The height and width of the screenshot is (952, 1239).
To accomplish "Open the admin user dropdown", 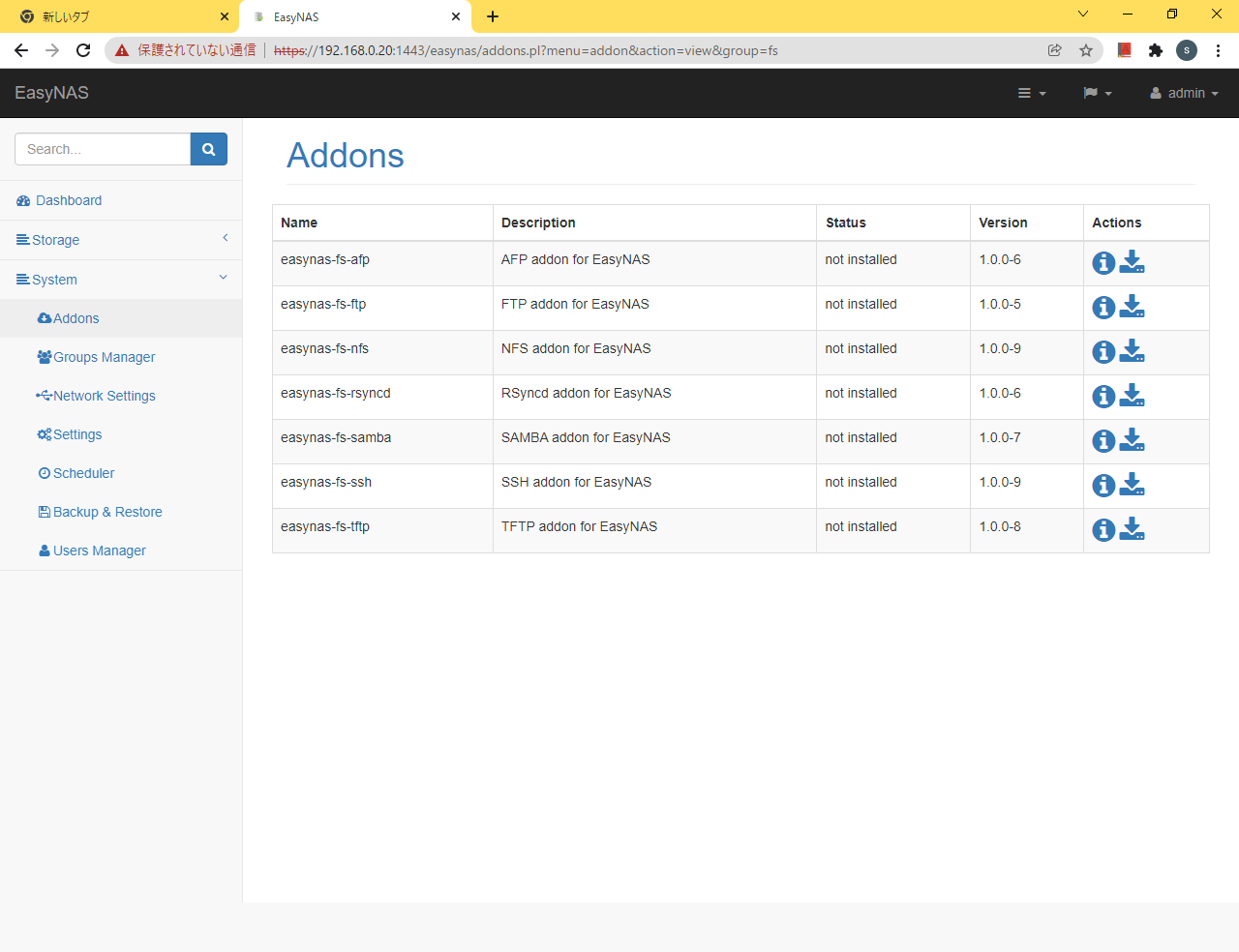I will point(1184,93).
